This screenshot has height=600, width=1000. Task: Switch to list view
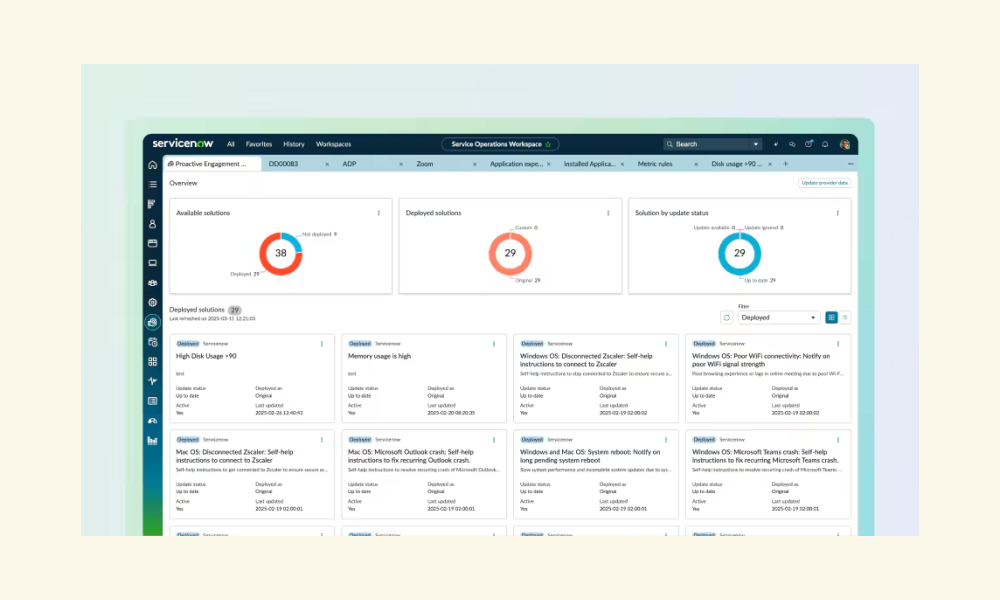click(x=845, y=318)
